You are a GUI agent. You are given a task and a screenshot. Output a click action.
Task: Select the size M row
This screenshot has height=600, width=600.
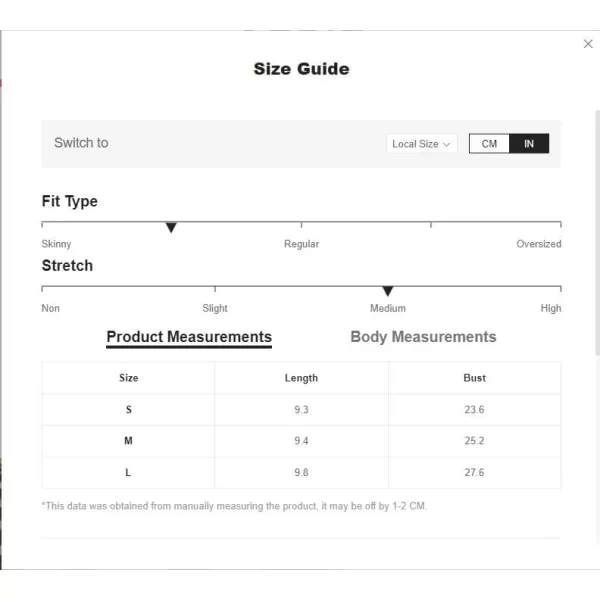[301, 441]
